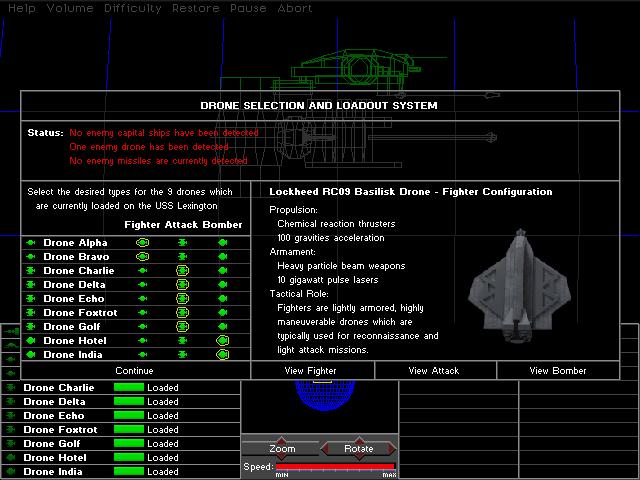Screen dimensions: 640x480
Task: Choose Attack icon for Drone Delta
Action: [182, 284]
